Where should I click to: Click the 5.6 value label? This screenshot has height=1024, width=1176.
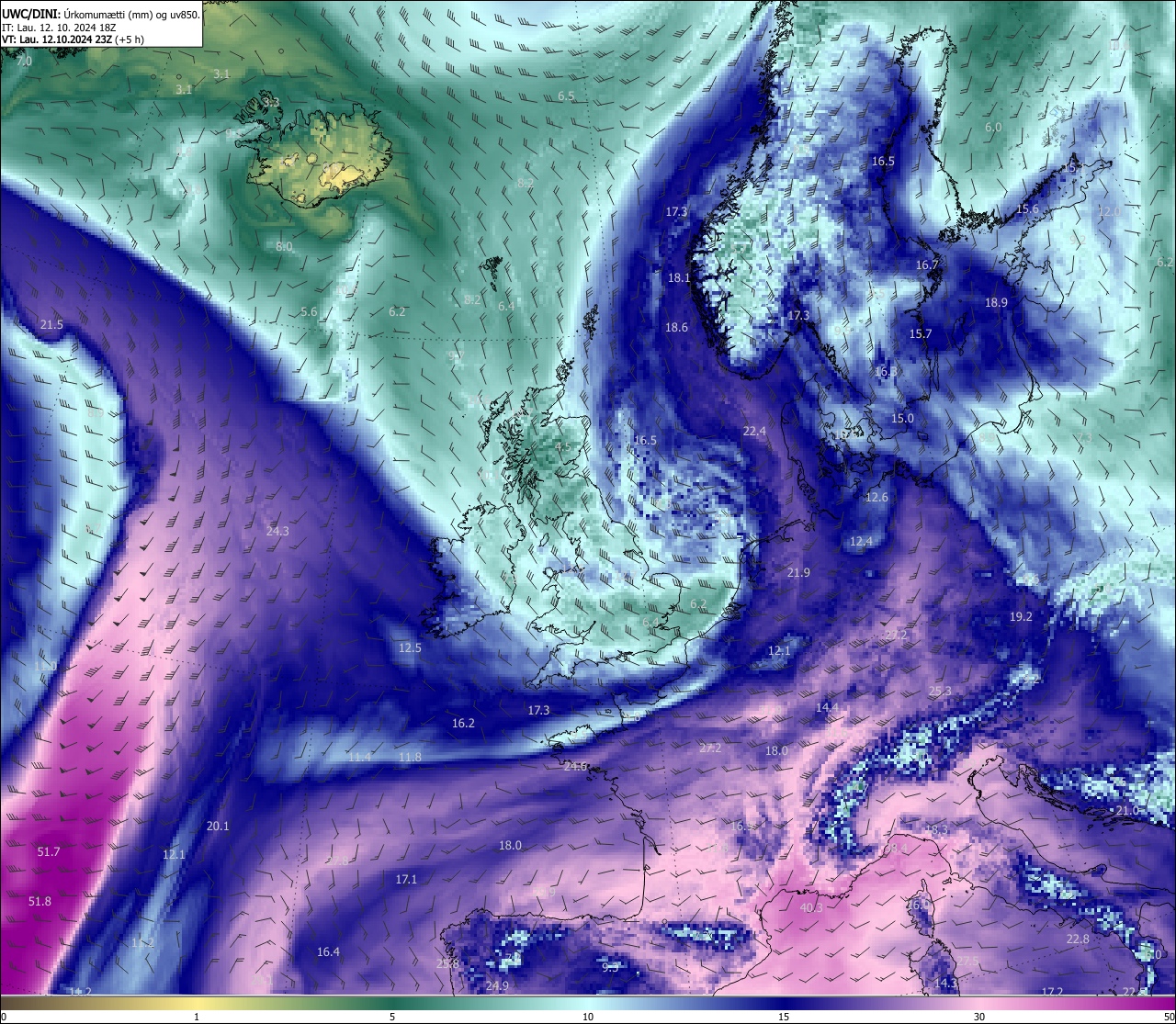tap(309, 312)
